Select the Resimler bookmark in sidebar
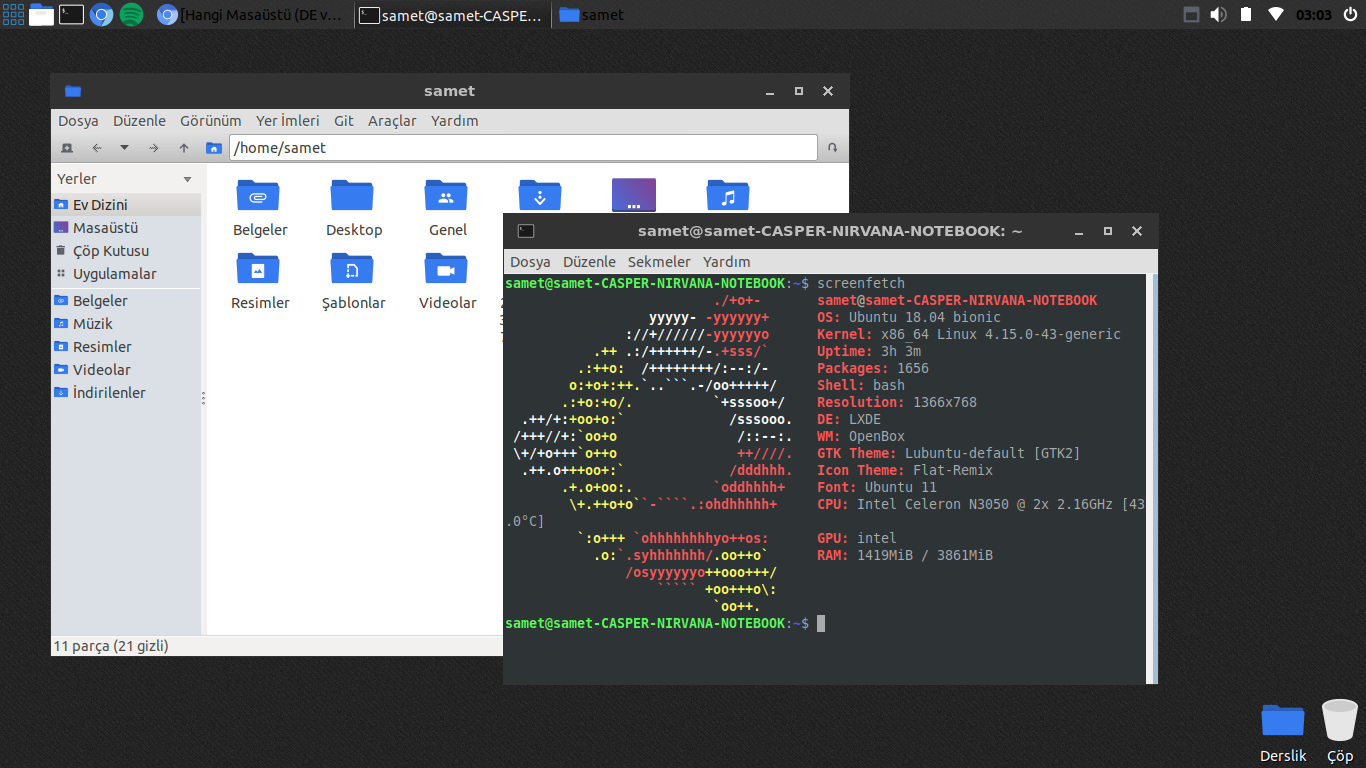1366x768 pixels. click(126, 346)
